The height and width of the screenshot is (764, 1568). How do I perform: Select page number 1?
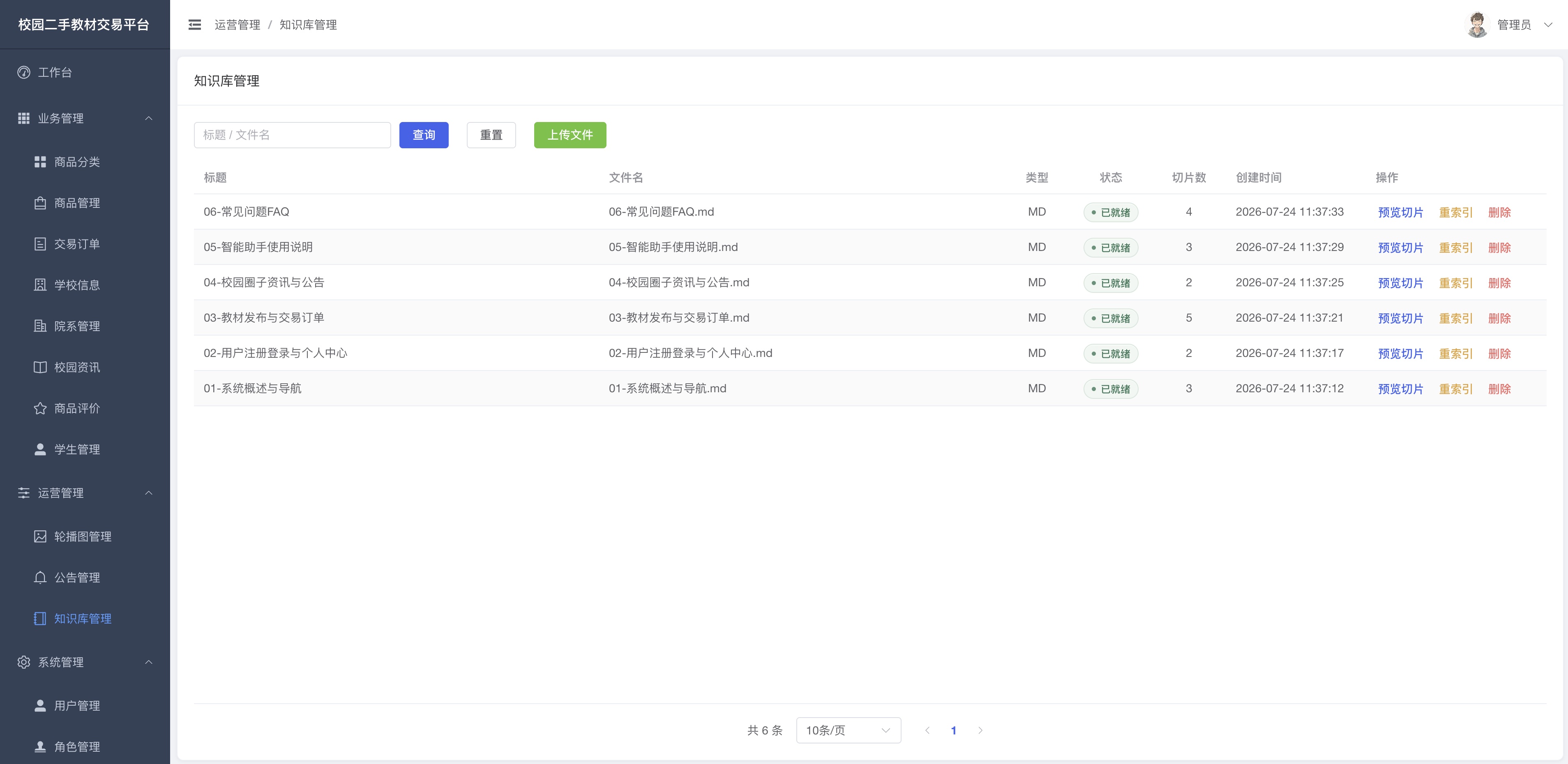[x=953, y=731]
